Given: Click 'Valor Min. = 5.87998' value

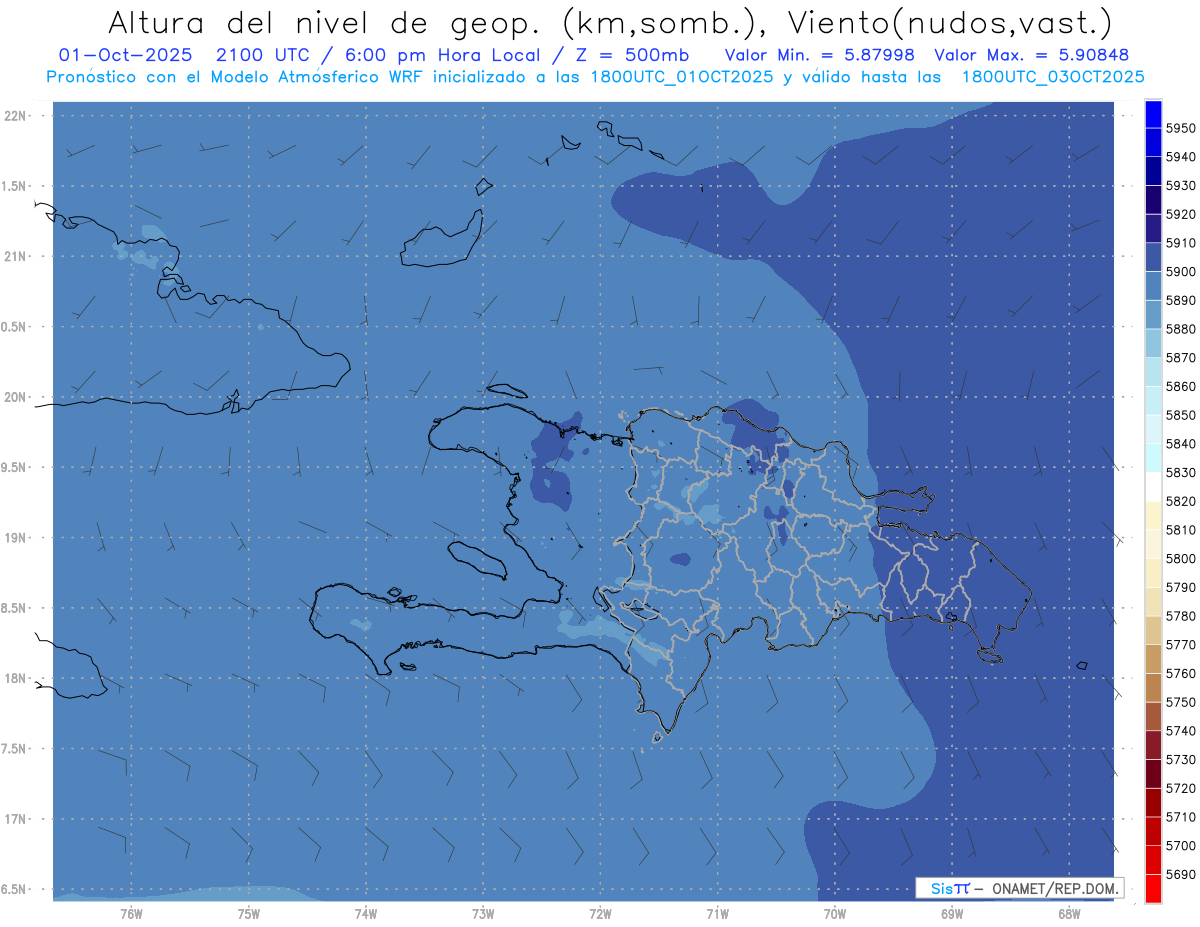Looking at the screenshot, I should [820, 55].
